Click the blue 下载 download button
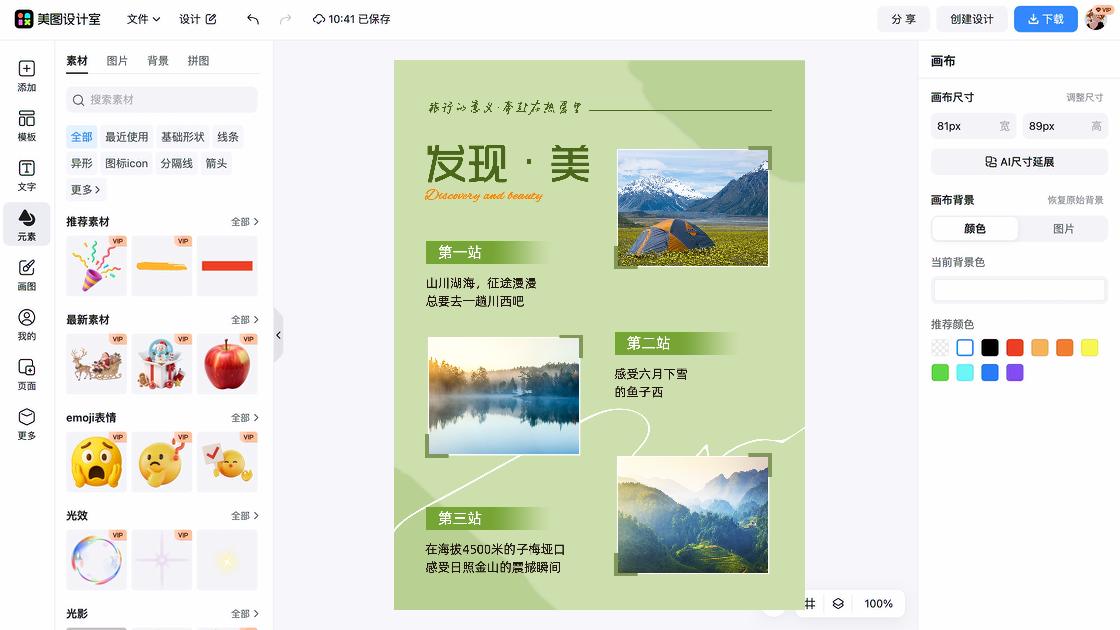The image size is (1120, 630). (1046, 19)
